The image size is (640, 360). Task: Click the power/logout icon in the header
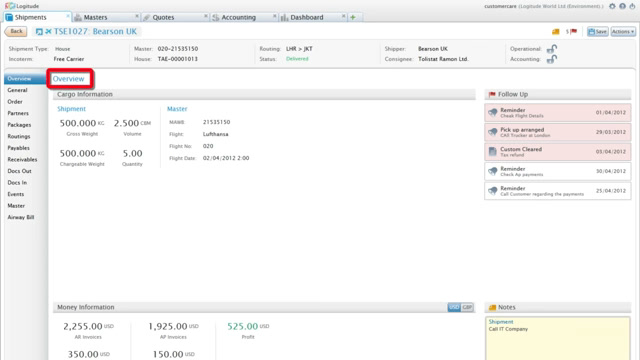[632, 6]
